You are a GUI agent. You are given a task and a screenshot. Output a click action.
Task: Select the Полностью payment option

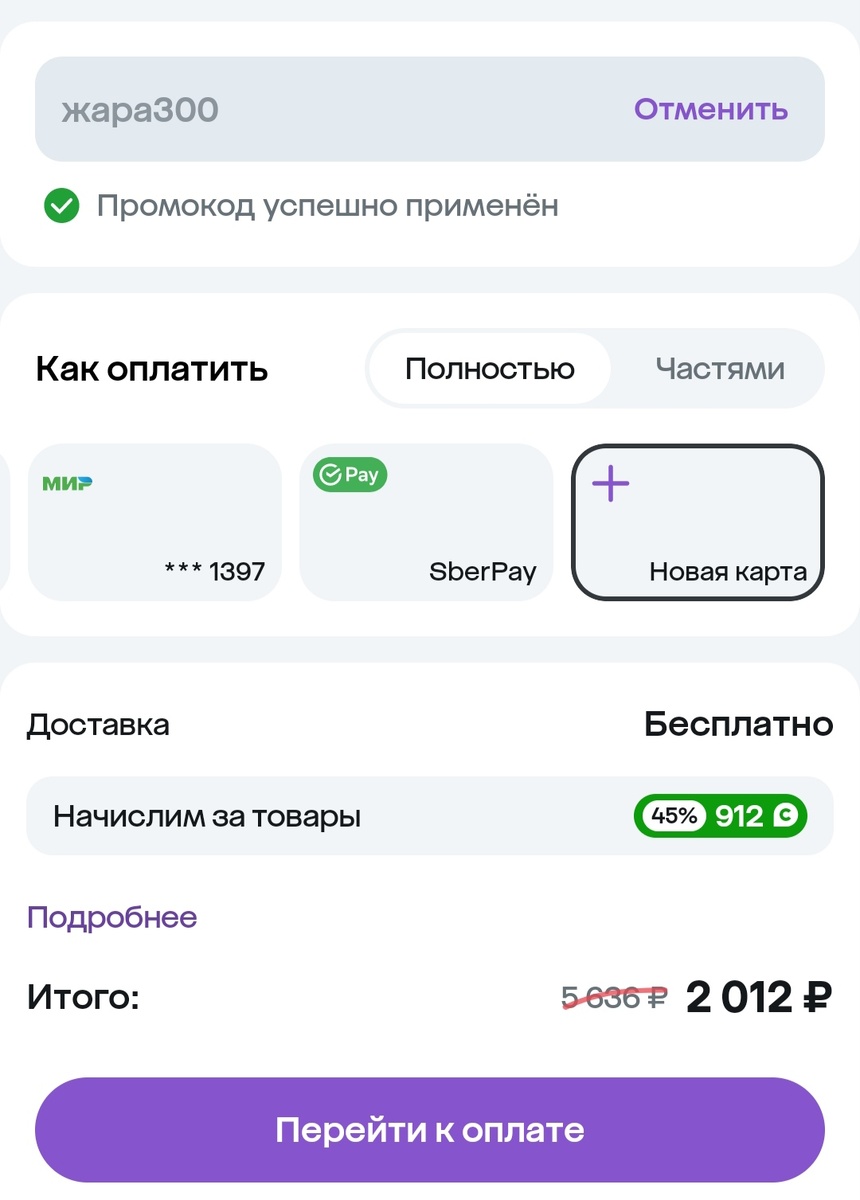click(489, 368)
